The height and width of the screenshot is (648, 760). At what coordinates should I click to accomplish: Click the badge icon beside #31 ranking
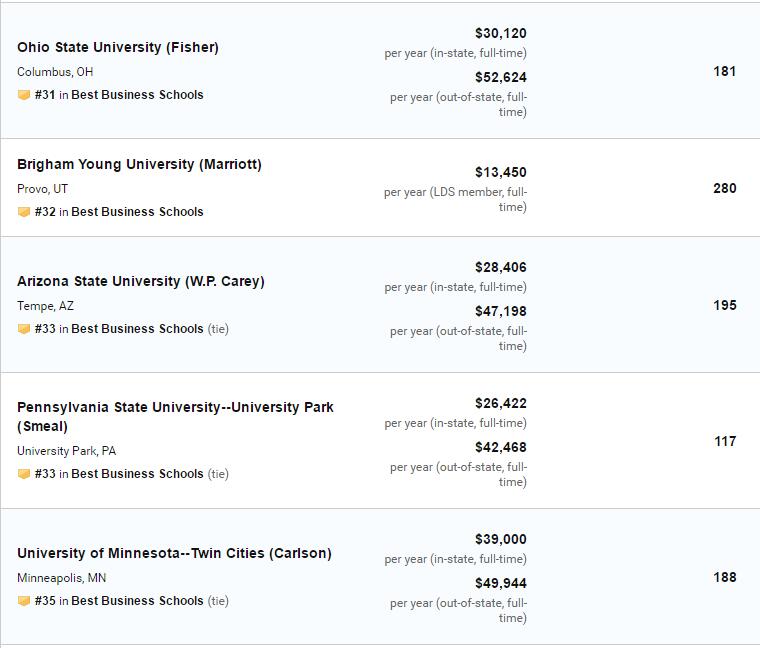[x=24, y=95]
